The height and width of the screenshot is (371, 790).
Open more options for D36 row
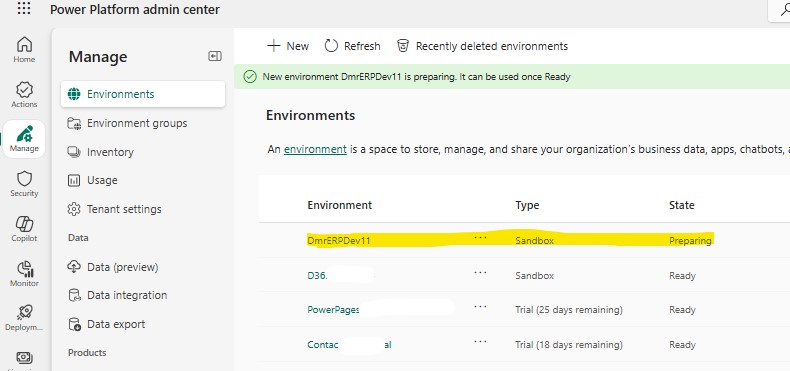[481, 273]
